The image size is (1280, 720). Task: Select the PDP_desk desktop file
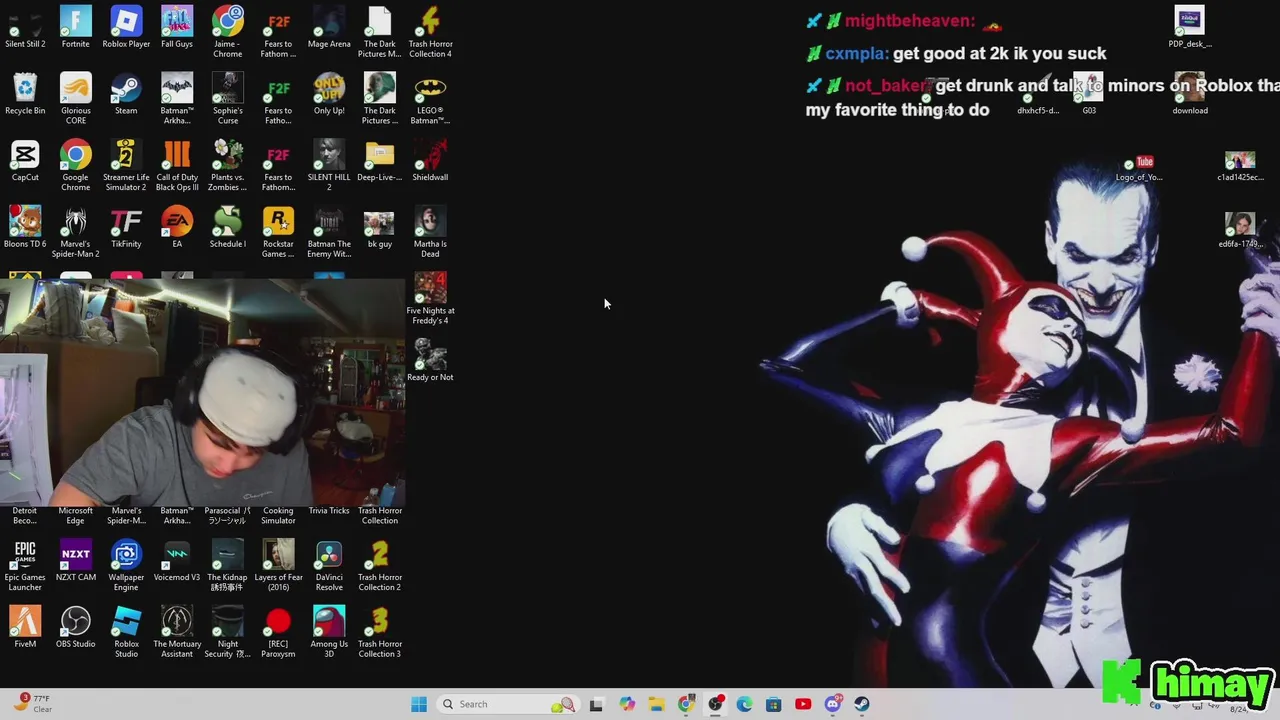pyautogui.click(x=1190, y=27)
